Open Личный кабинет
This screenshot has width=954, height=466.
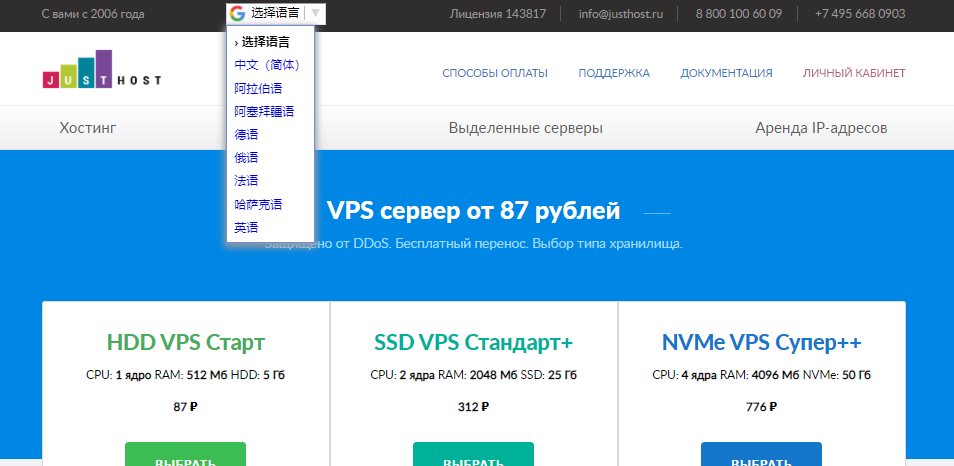[853, 73]
